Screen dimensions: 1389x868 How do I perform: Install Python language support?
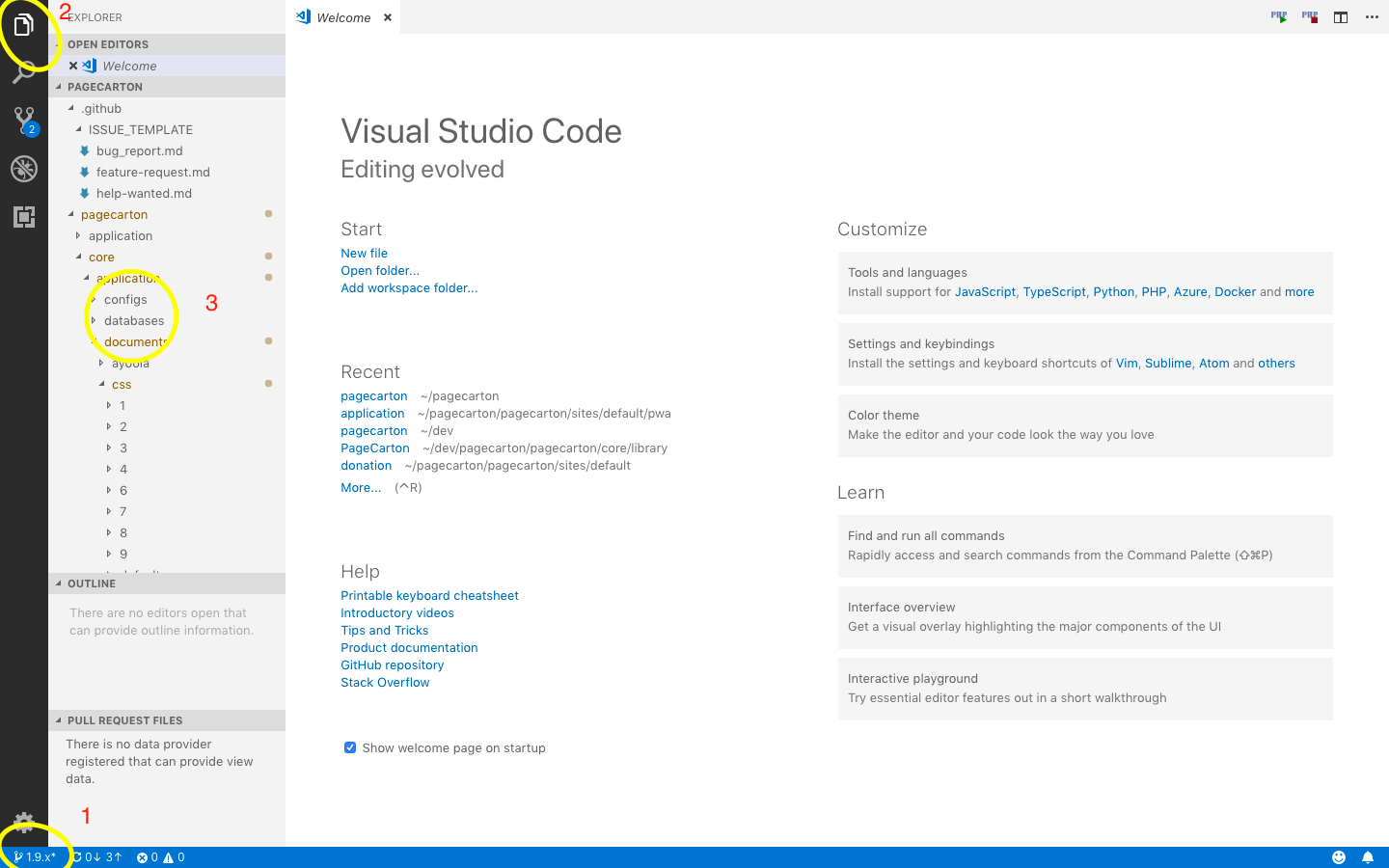1114,291
